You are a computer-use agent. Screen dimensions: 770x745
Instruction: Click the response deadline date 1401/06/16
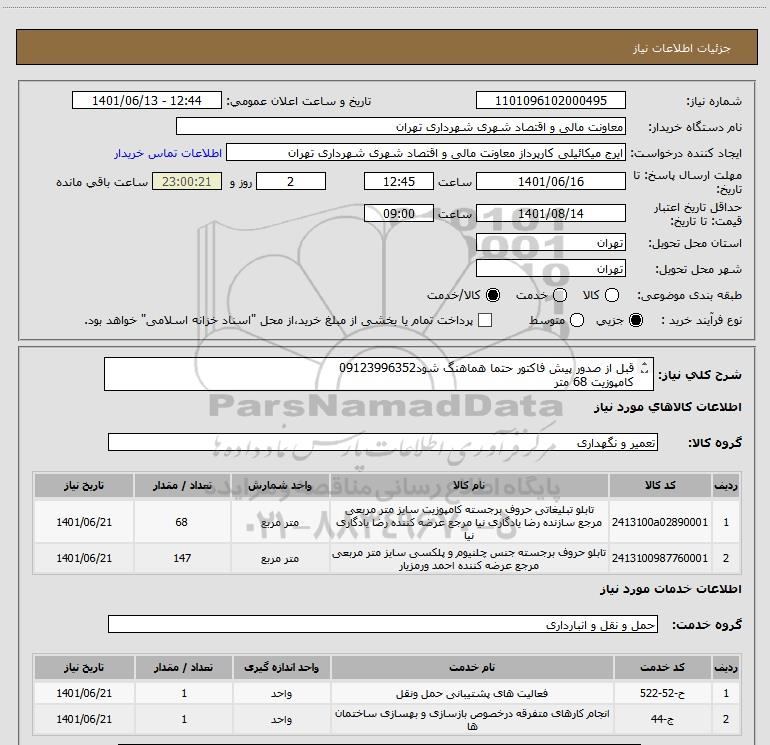[x=550, y=181]
